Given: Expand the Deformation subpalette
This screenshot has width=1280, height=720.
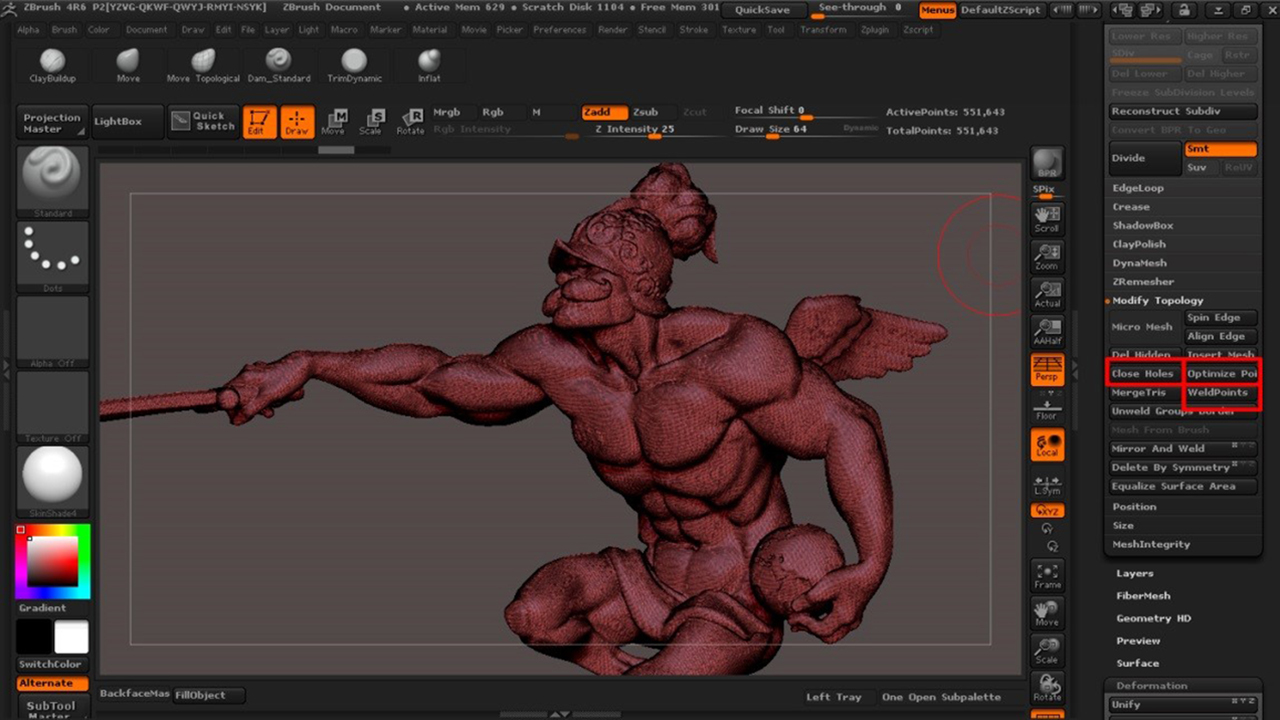Looking at the screenshot, I should pos(1151,686).
